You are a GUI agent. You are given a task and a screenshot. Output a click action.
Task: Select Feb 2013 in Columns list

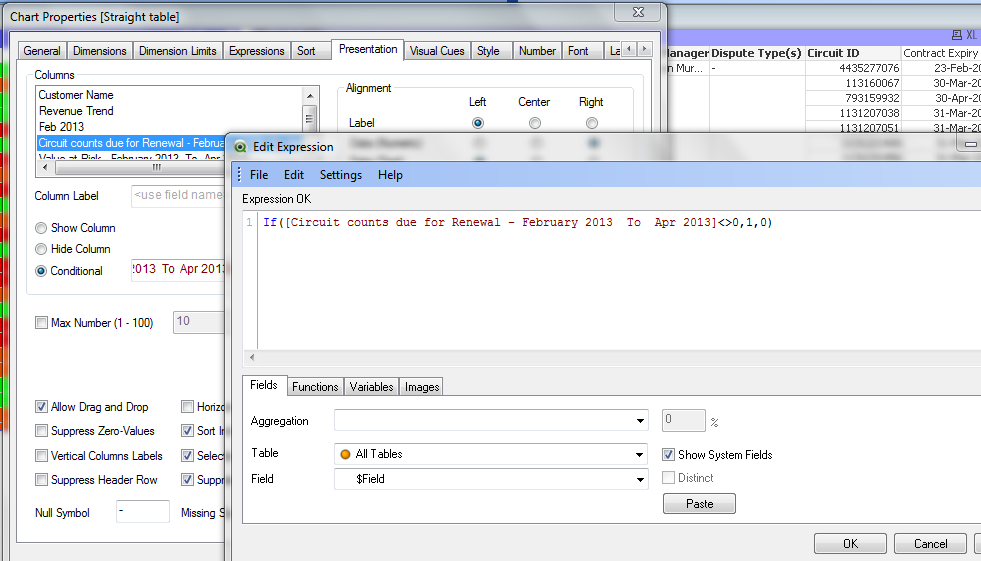point(61,126)
